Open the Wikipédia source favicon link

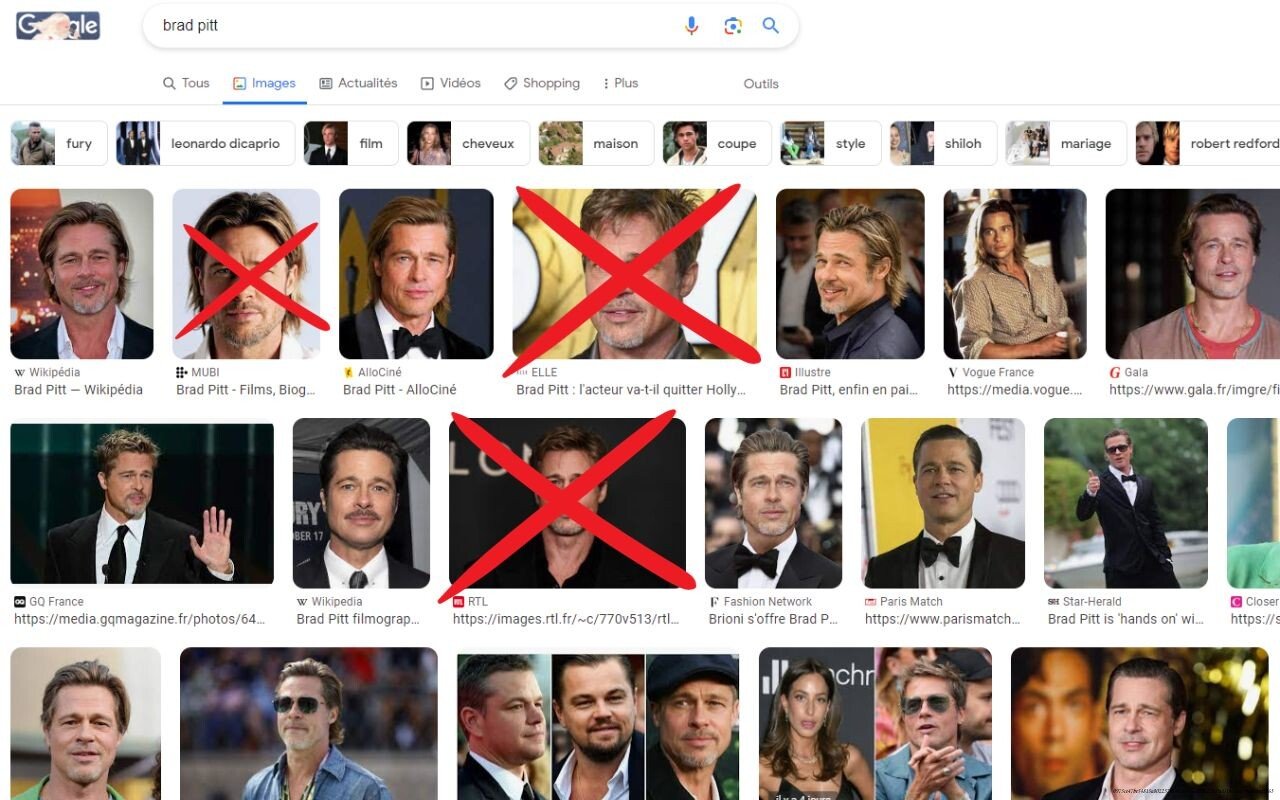click(20, 373)
